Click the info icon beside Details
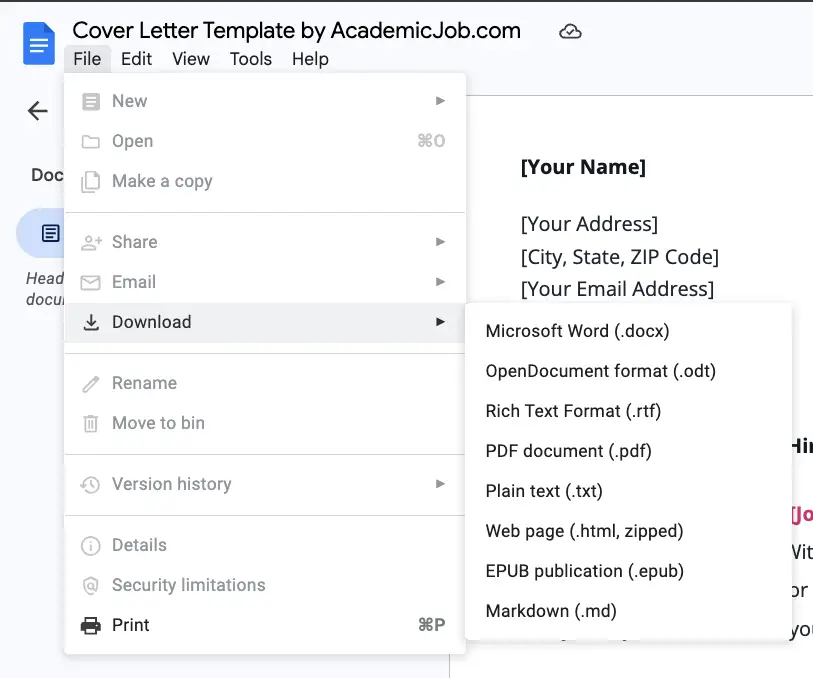 point(89,545)
